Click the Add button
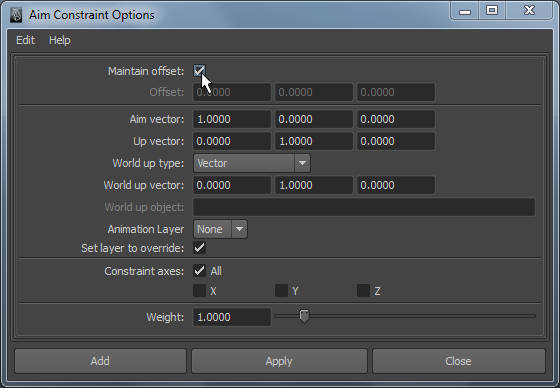This screenshot has height=388, width=560. tap(100, 361)
